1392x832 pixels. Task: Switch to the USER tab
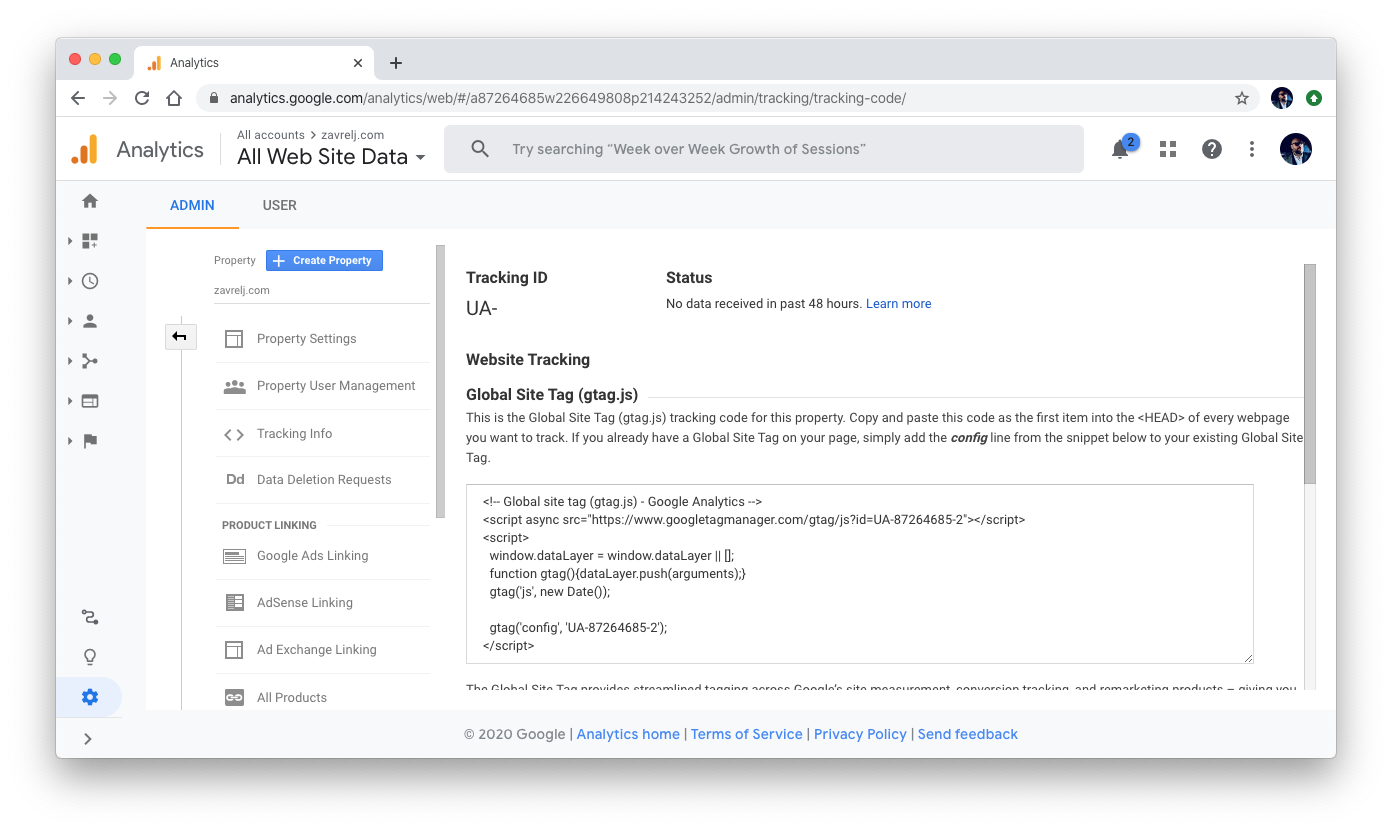pos(279,205)
